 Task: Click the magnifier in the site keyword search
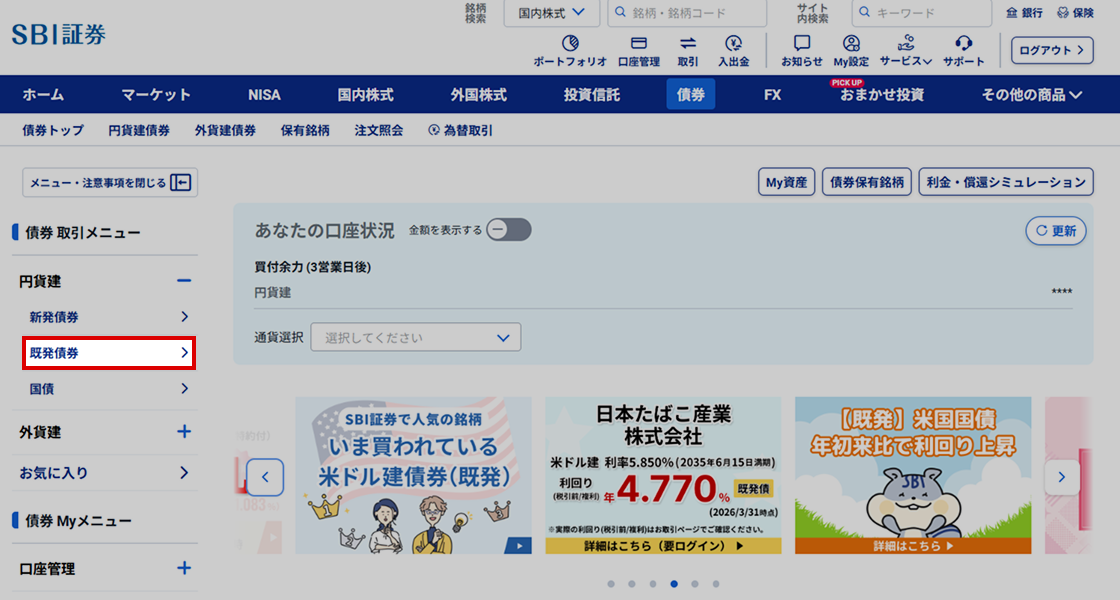pos(864,13)
